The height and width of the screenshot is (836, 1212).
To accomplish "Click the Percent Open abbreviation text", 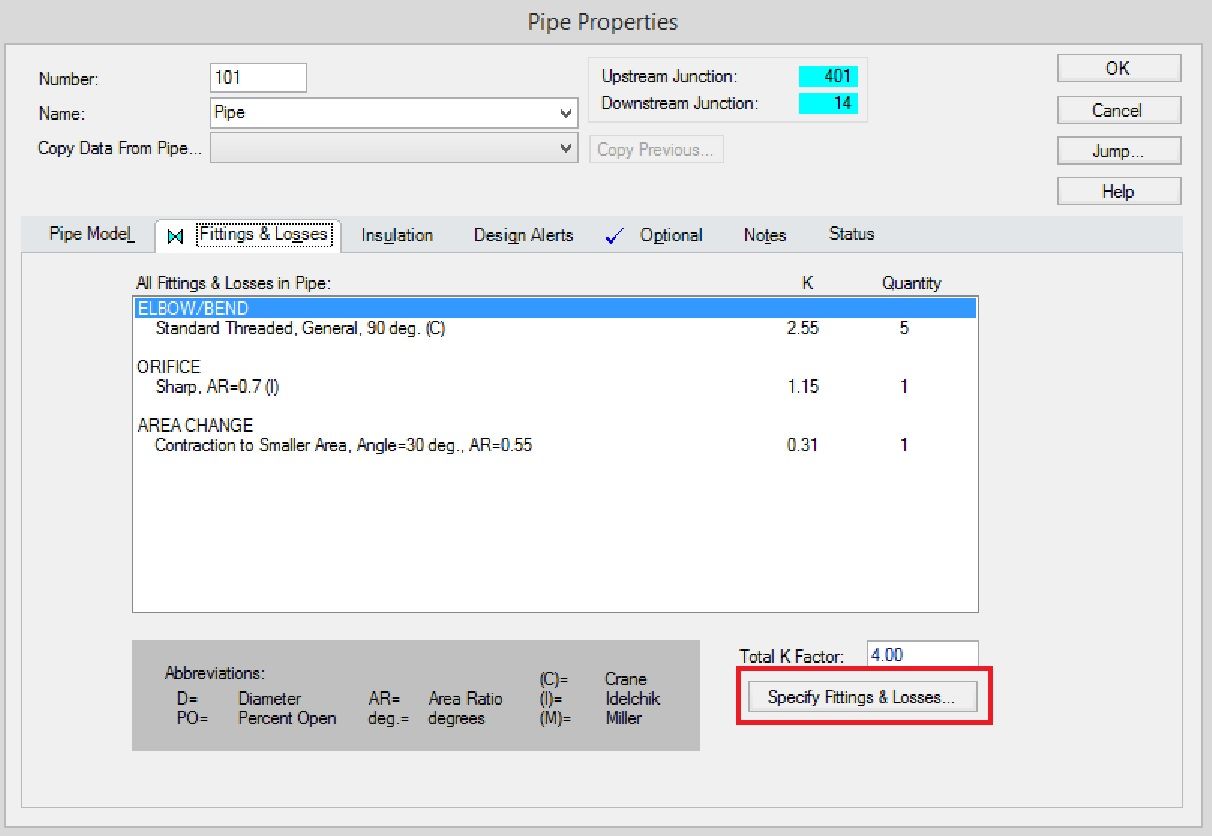I will [x=287, y=718].
